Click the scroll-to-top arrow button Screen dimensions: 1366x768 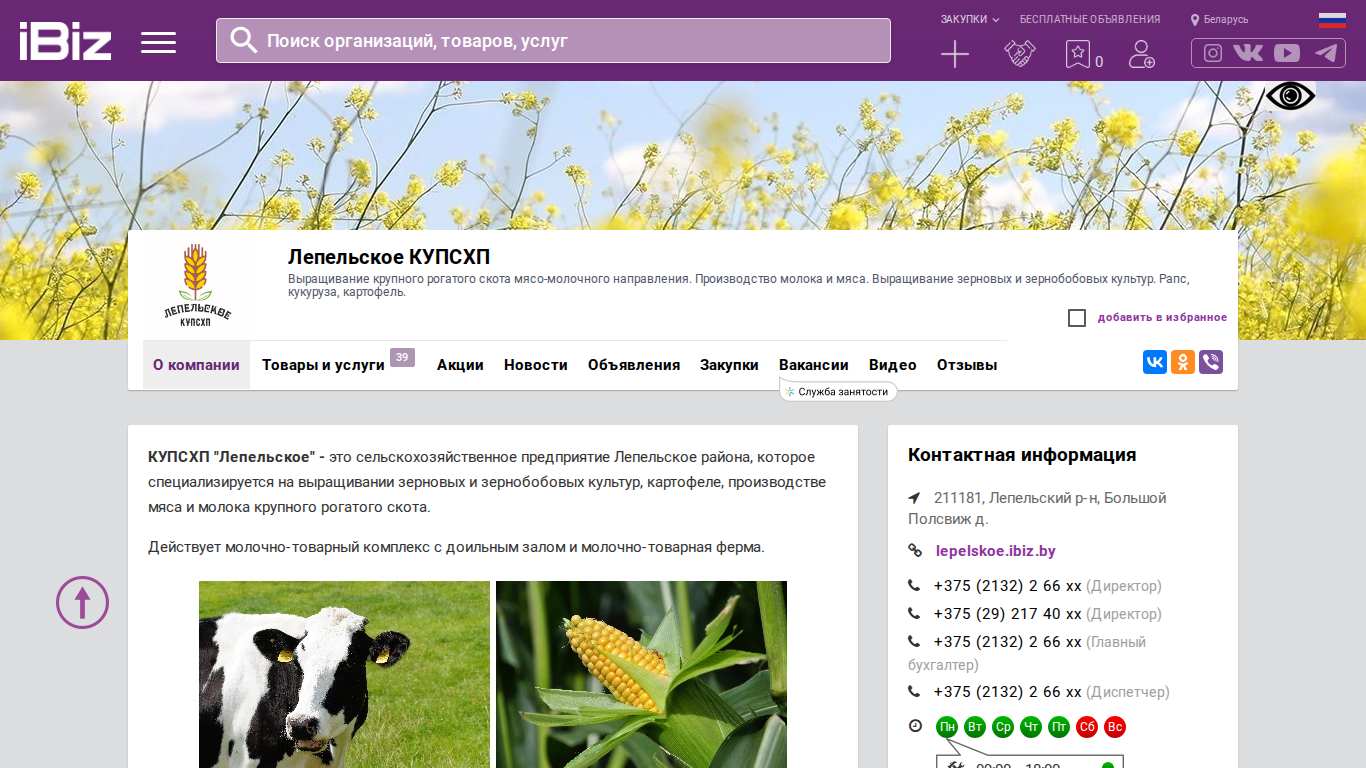(82, 602)
